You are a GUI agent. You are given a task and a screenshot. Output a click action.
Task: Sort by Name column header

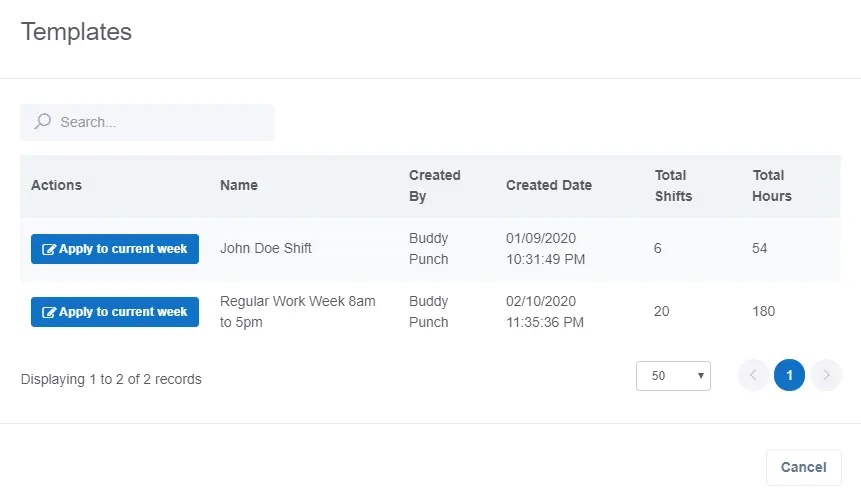click(x=239, y=185)
